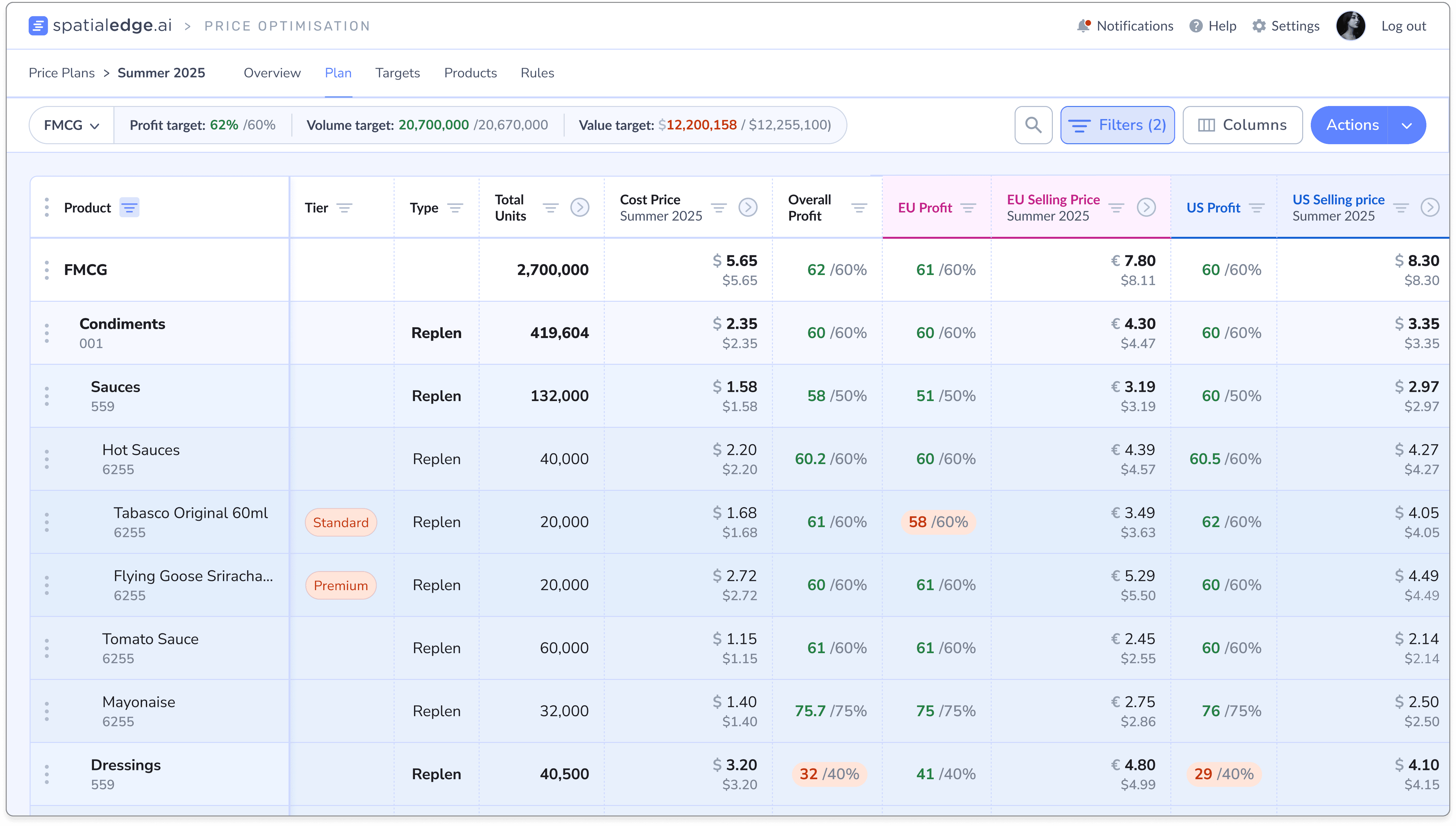1456x826 pixels.
Task: Open the Rules tab
Action: click(x=537, y=73)
